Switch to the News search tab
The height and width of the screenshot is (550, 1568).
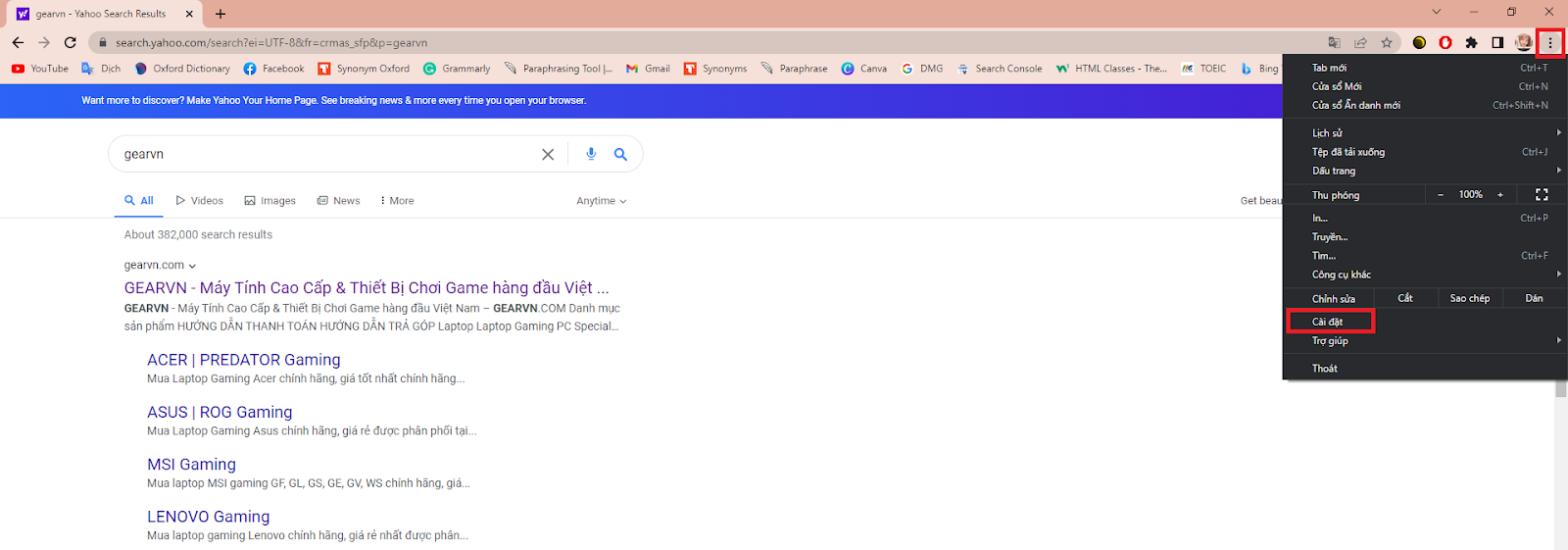click(x=339, y=201)
